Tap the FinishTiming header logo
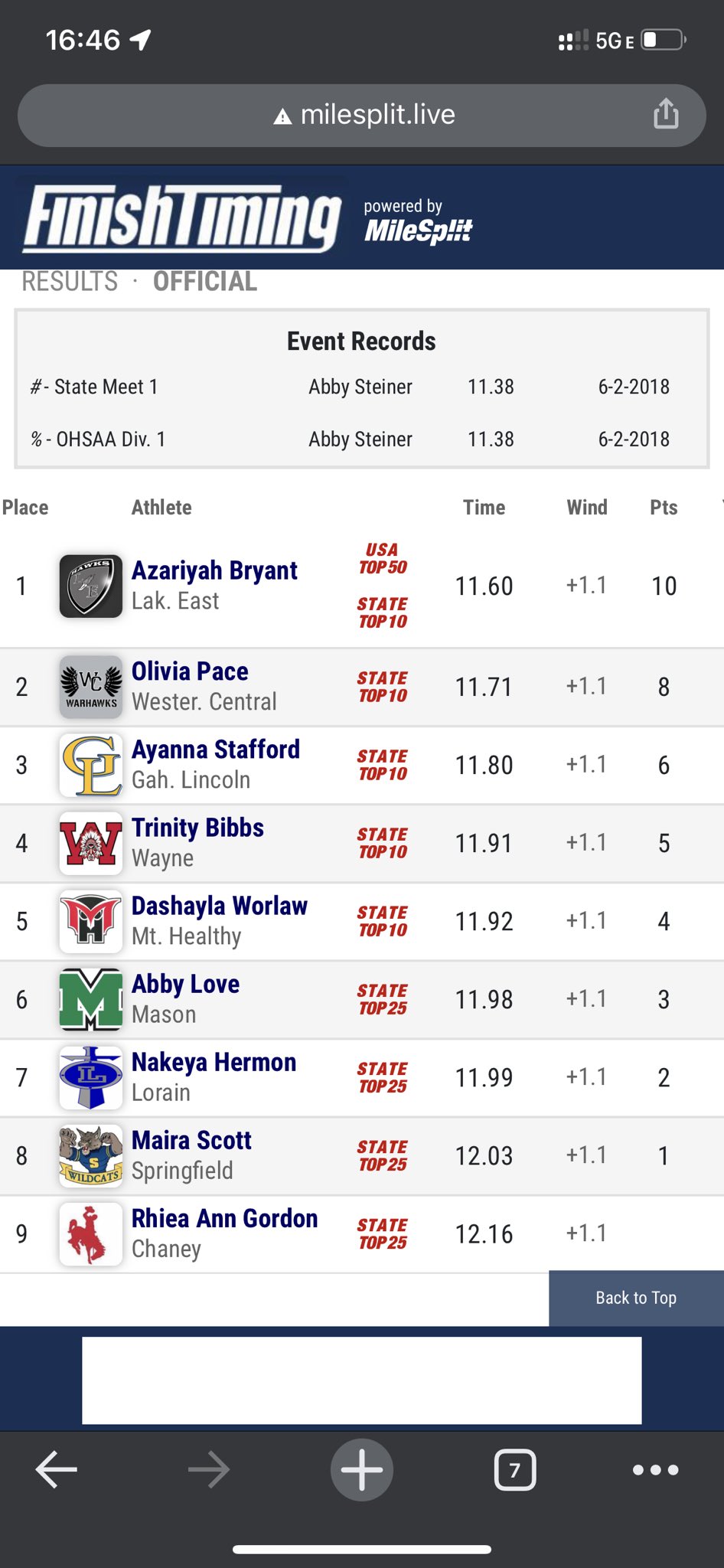Screen dimensions: 724x1568 182,218
